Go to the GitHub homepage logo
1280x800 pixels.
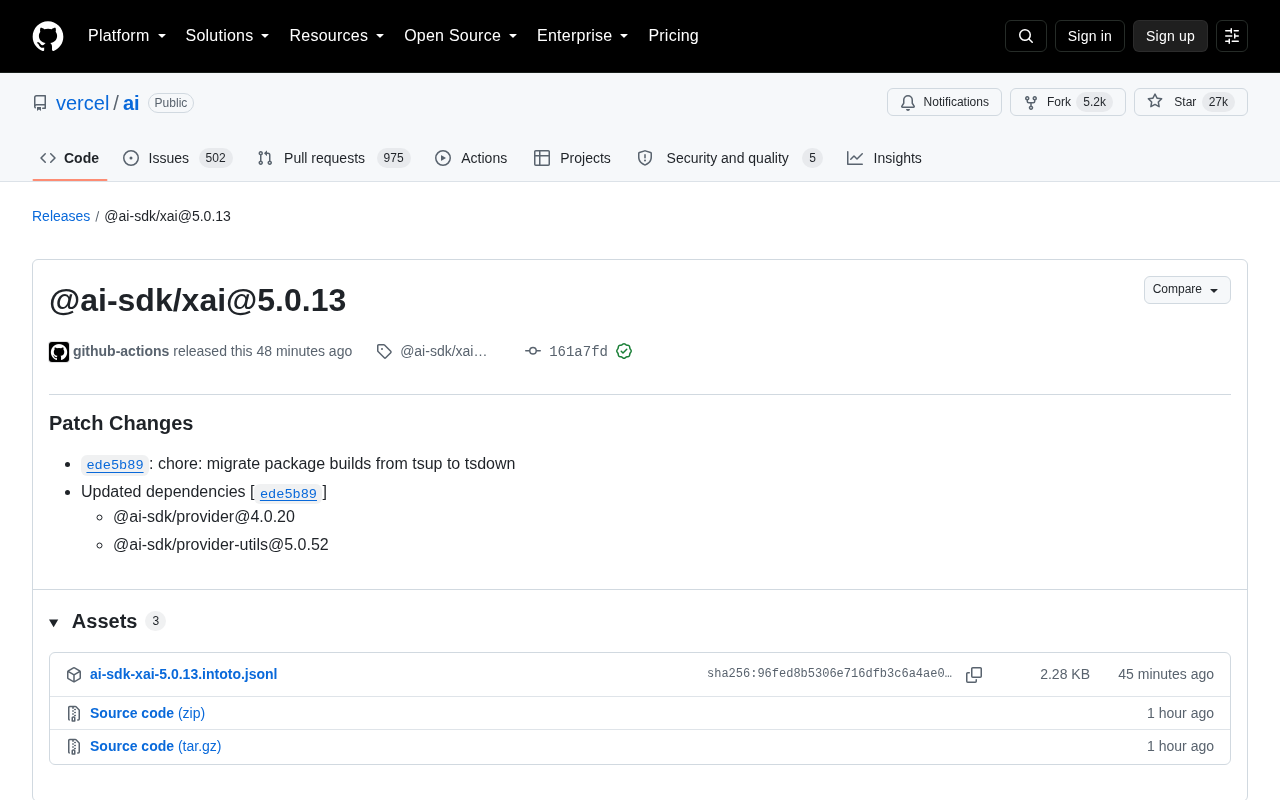(48, 36)
